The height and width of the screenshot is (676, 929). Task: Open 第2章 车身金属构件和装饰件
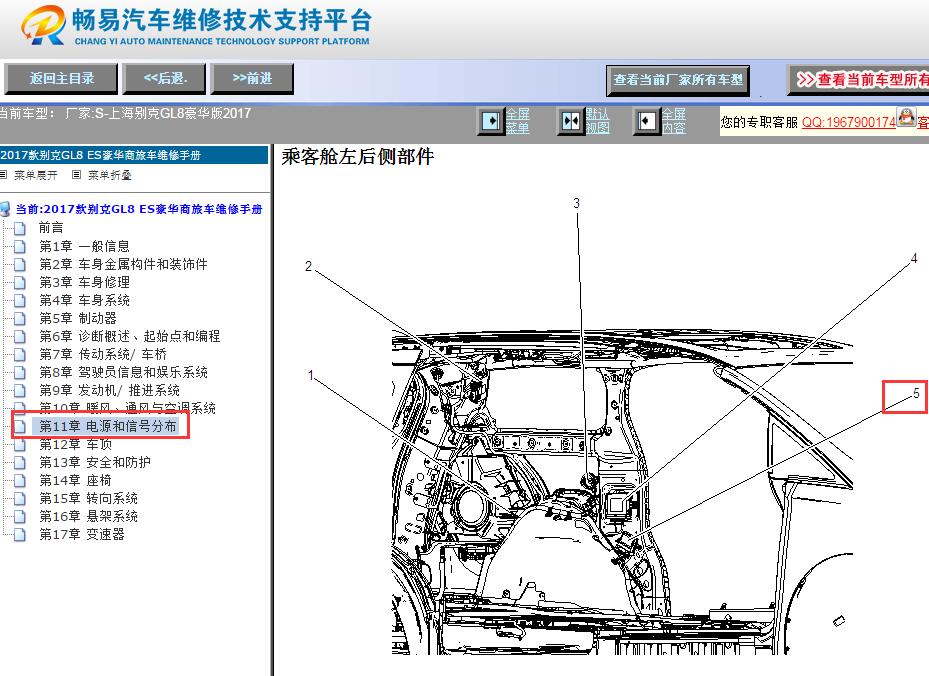(x=123, y=264)
